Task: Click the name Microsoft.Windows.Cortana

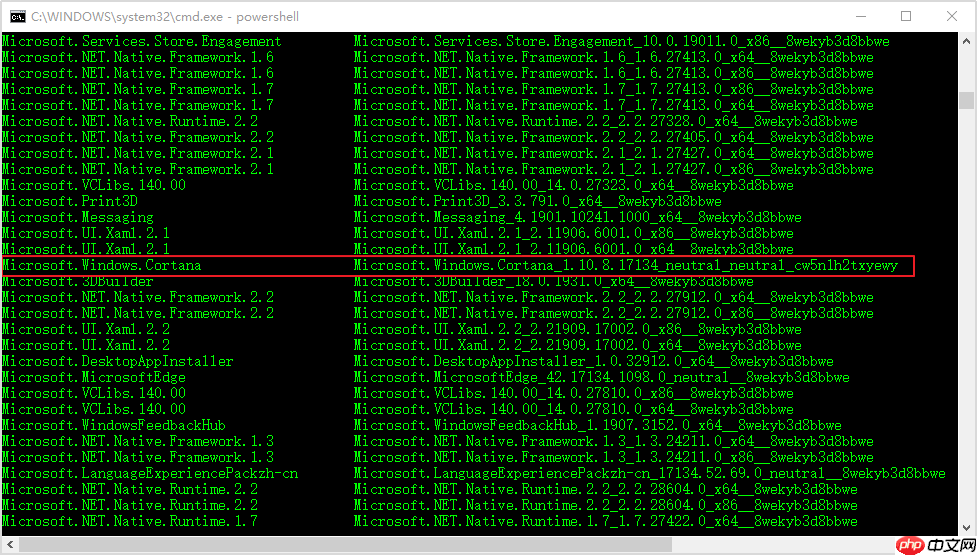Action: tap(102, 265)
